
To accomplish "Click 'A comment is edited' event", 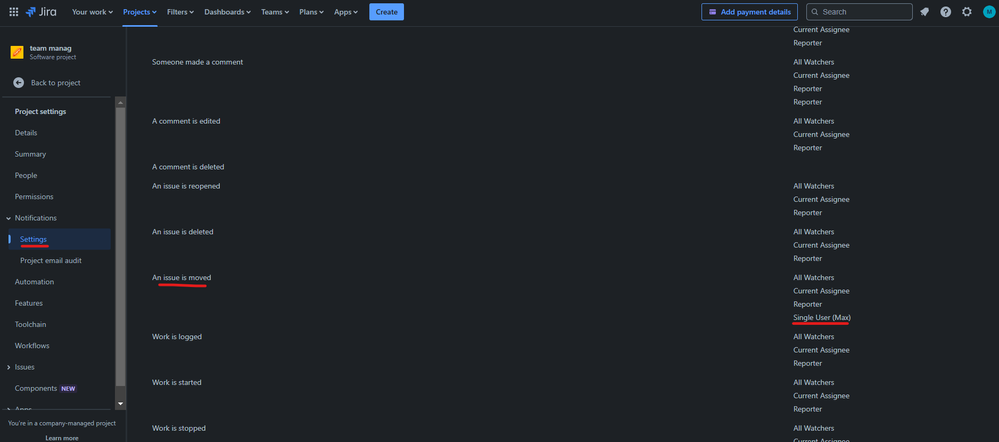I will [186, 120].
